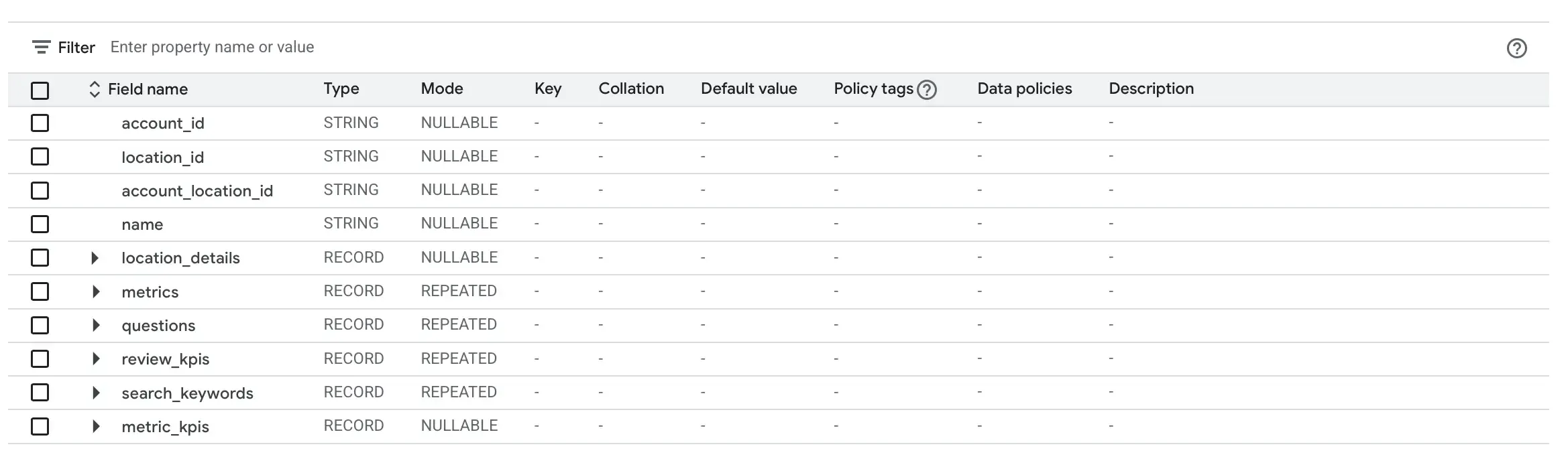Click the metrics field name
The height and width of the screenshot is (465, 1568).
point(150,292)
